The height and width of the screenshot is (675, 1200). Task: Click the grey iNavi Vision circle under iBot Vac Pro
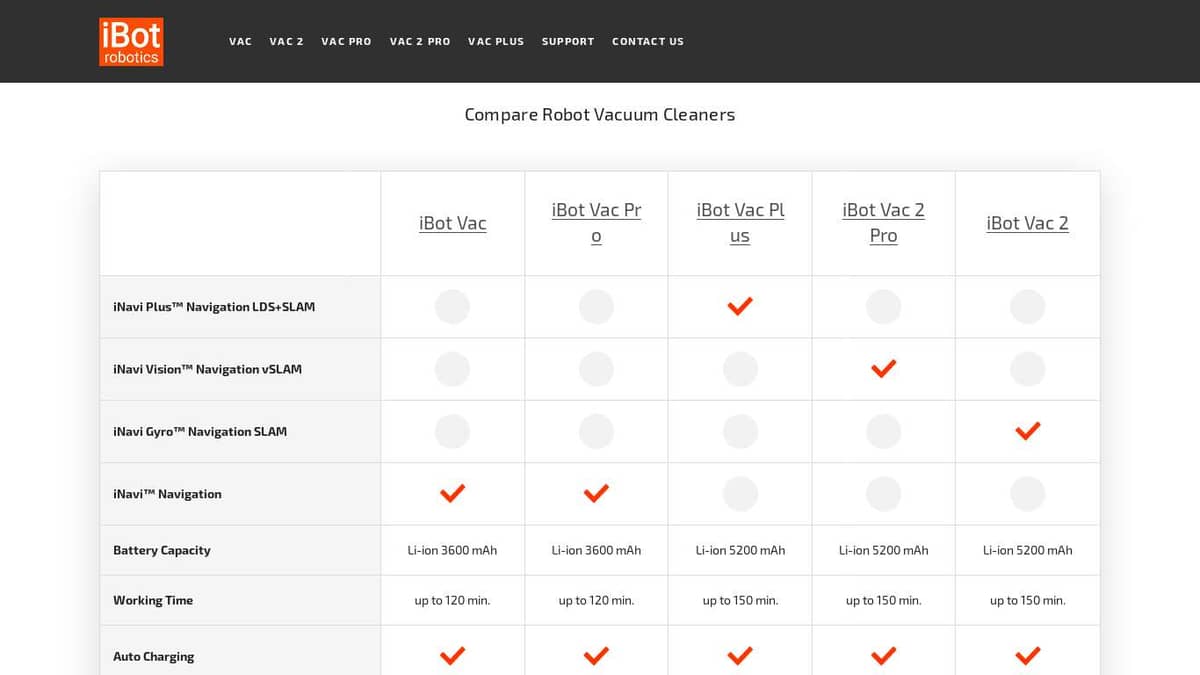pos(596,369)
